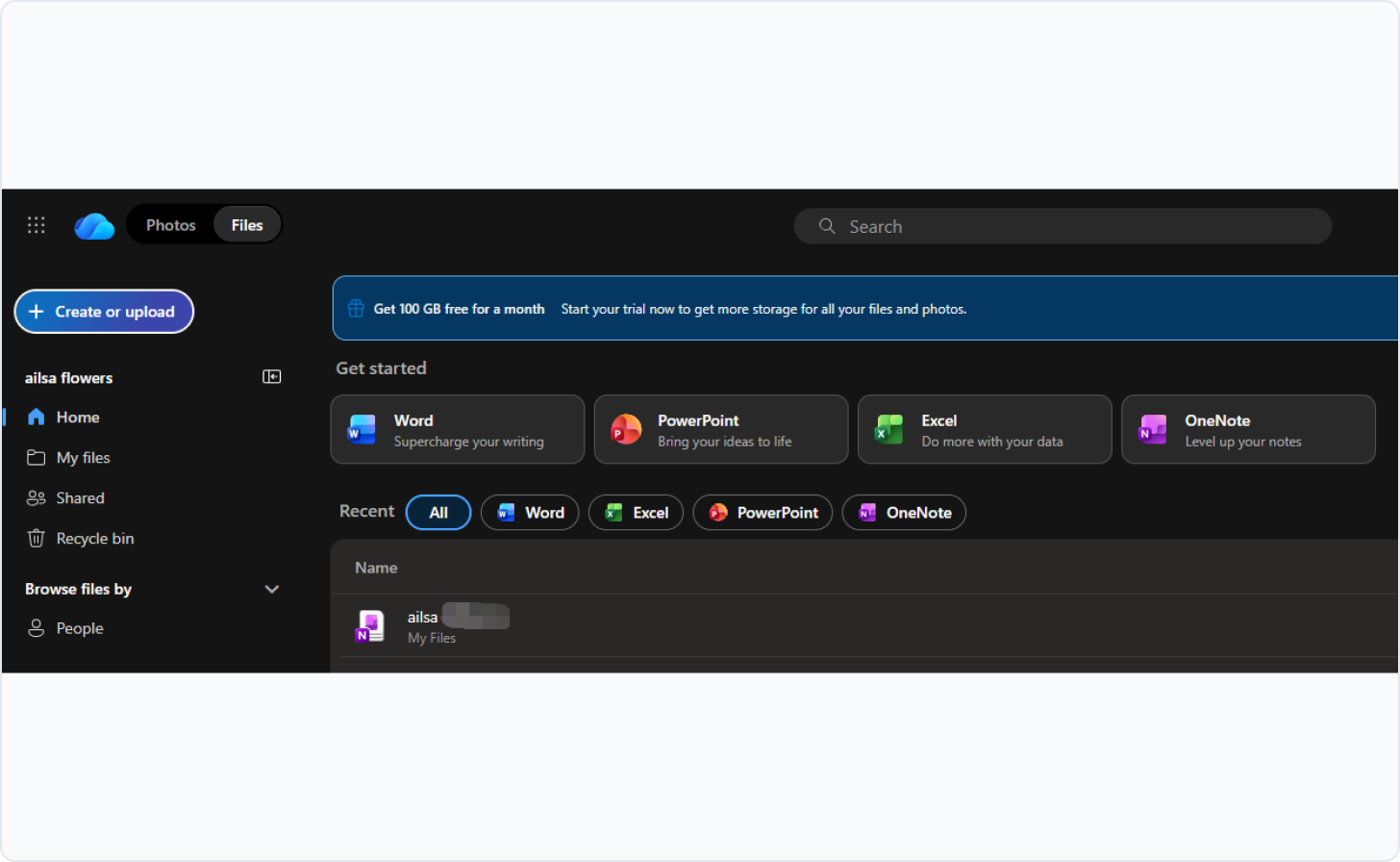Open the Word get started card
1400x862 pixels.
[458, 429]
